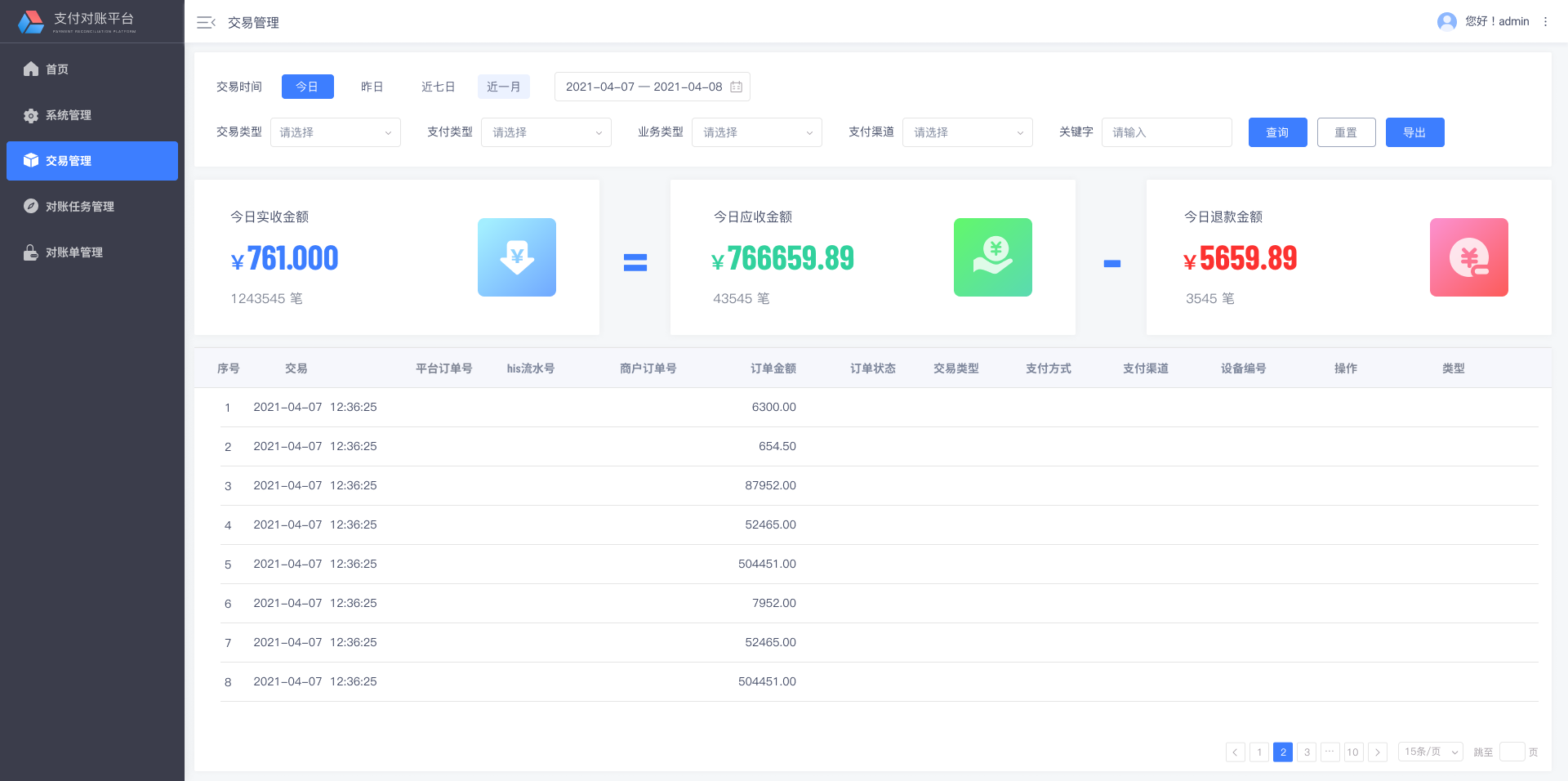Go to page 1
Viewport: 1568px width, 781px height.
point(1259,752)
